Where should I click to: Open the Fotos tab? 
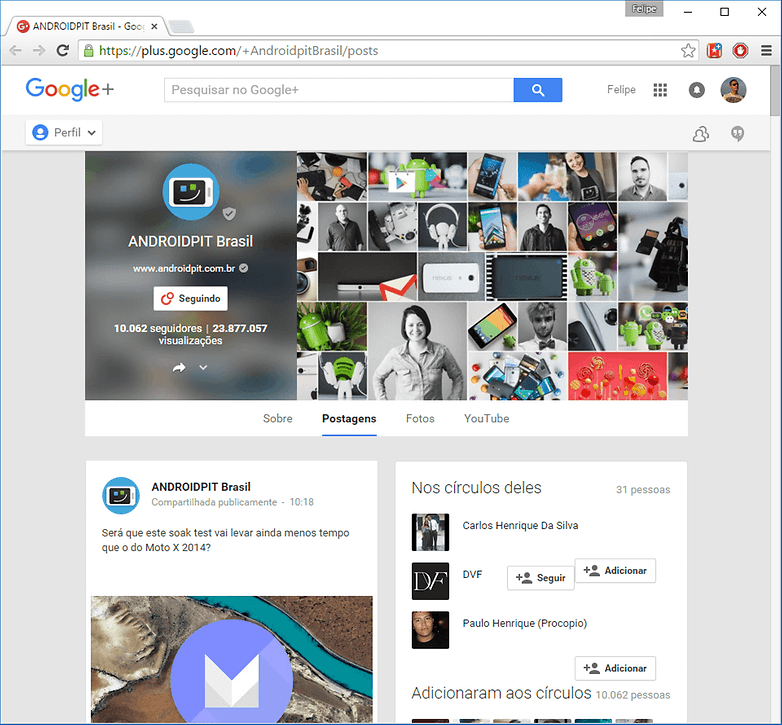click(420, 418)
